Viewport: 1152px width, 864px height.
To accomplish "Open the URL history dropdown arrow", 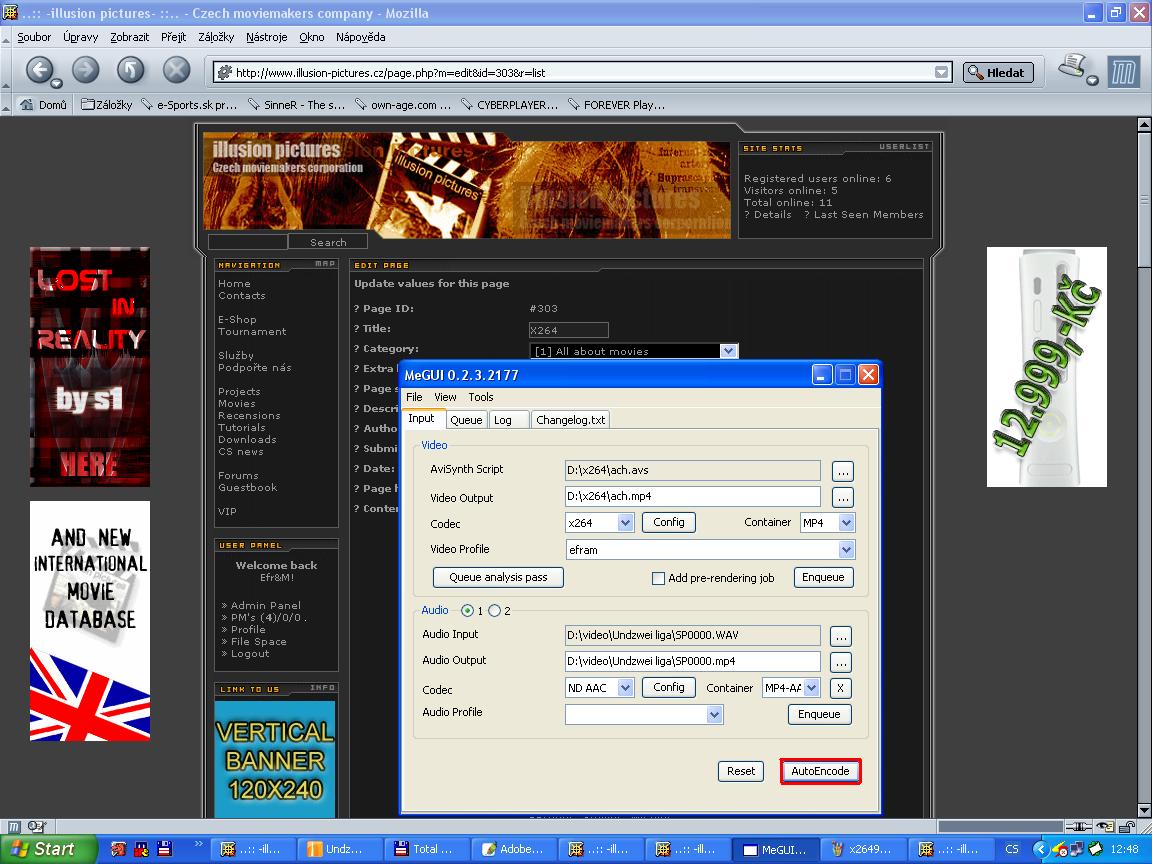I will tap(941, 72).
